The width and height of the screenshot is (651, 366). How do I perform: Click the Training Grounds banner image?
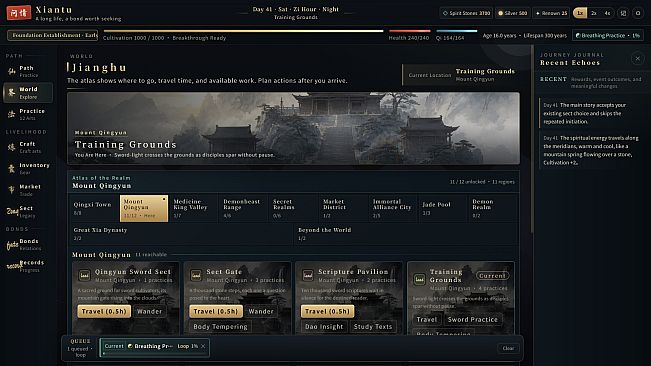294,128
